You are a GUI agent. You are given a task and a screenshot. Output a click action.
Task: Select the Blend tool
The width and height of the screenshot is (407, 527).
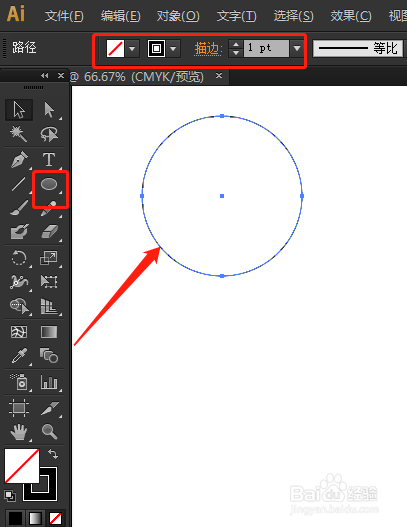49,356
